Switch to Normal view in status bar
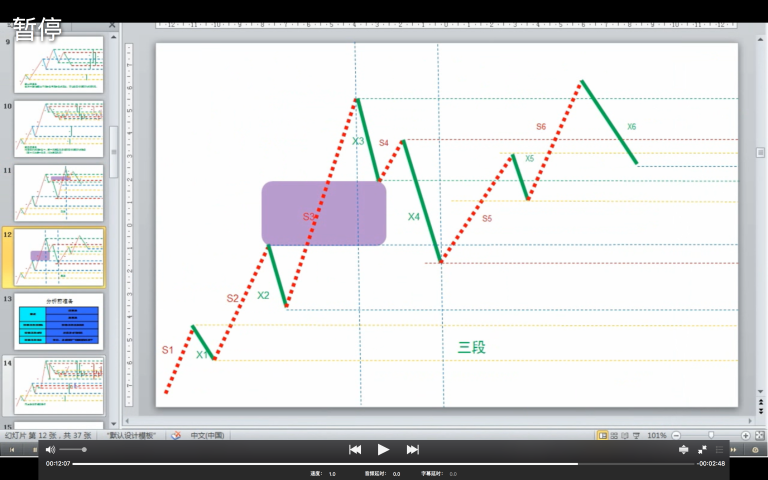Screen dimensions: 768x480 tap(602, 436)
